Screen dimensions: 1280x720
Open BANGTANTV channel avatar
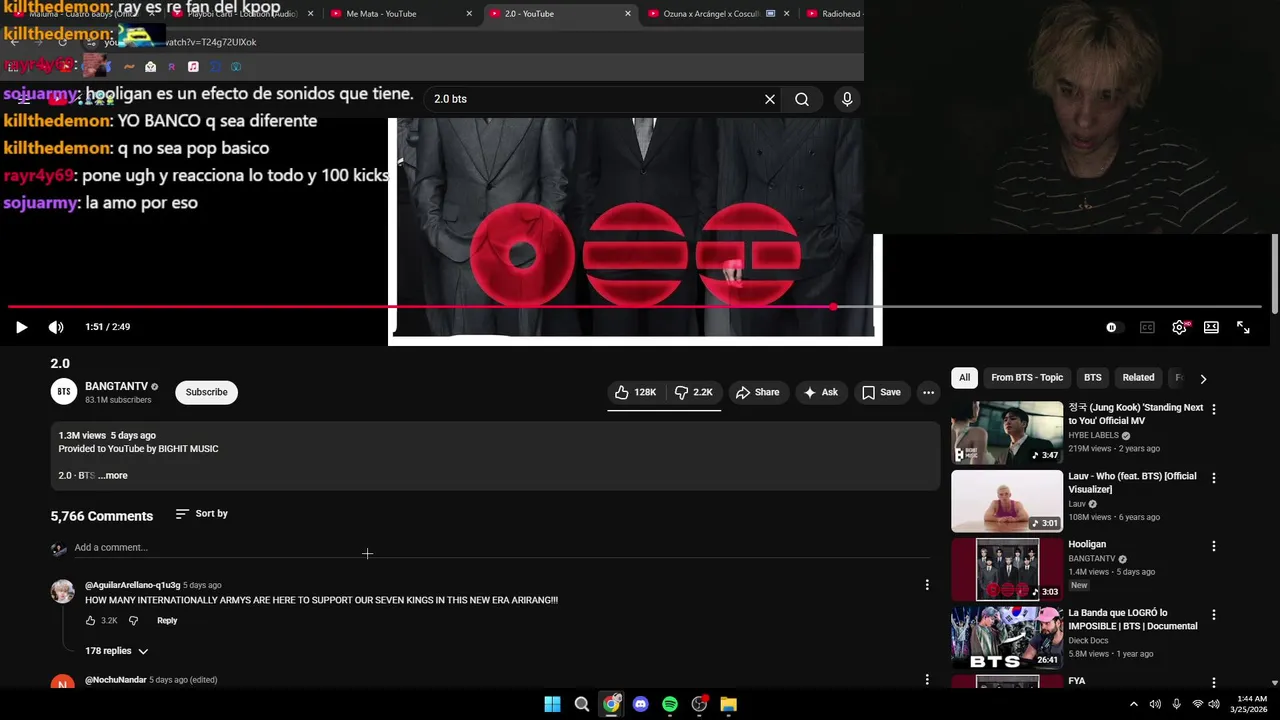[64, 392]
